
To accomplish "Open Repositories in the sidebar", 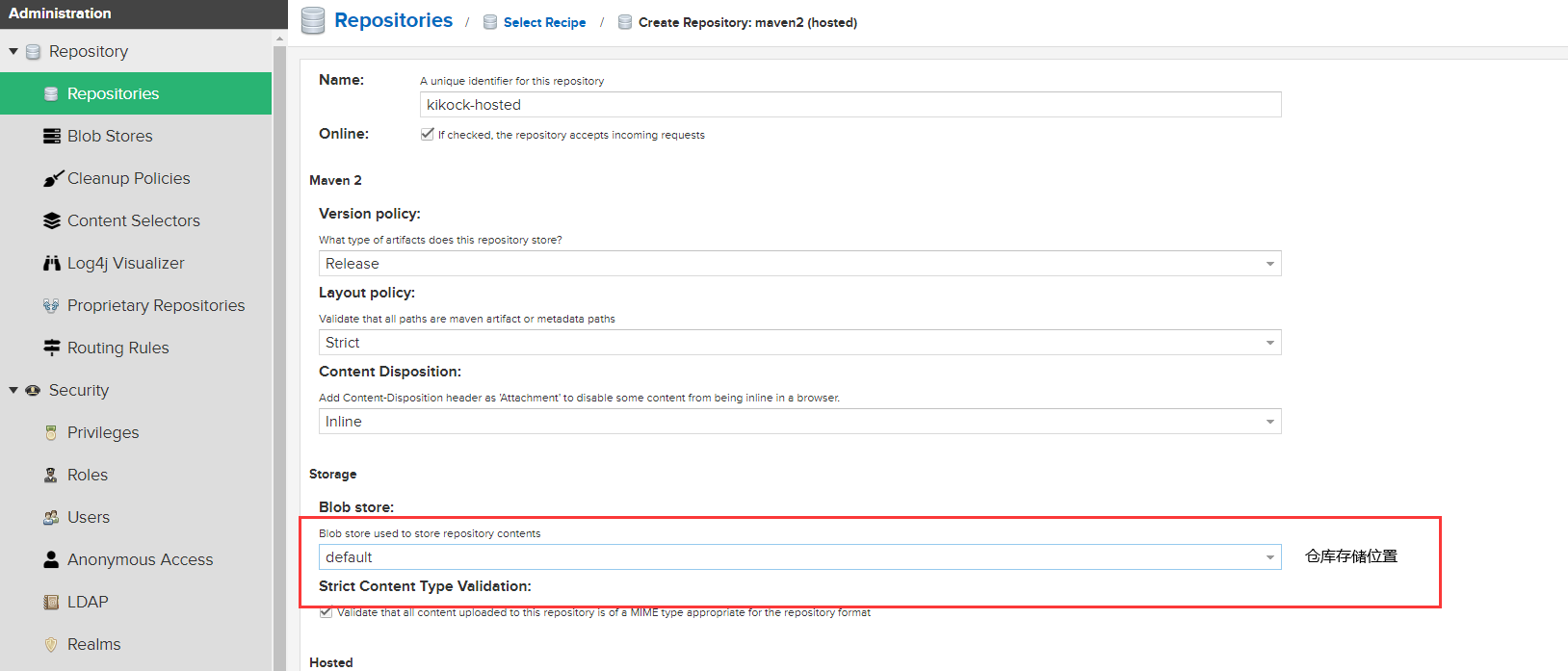I will [x=136, y=93].
